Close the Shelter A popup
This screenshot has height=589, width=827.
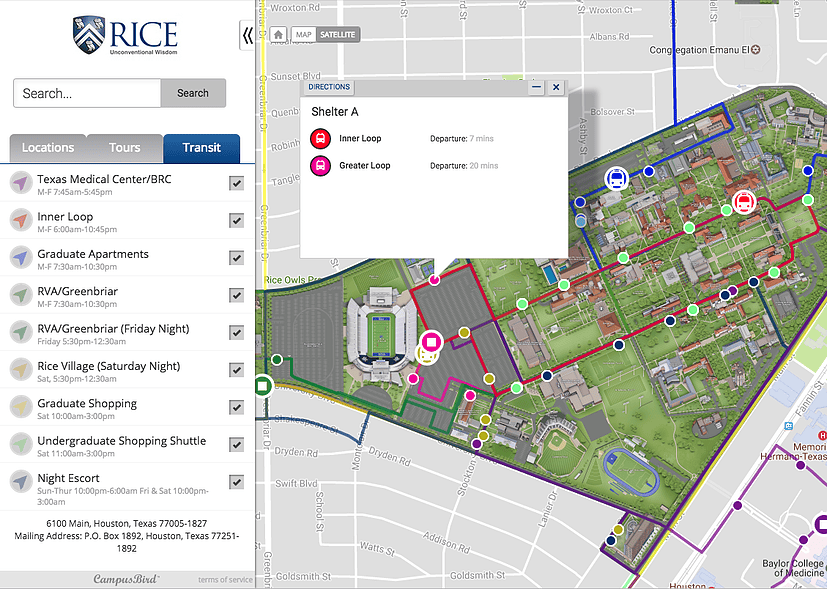pyautogui.click(x=556, y=87)
